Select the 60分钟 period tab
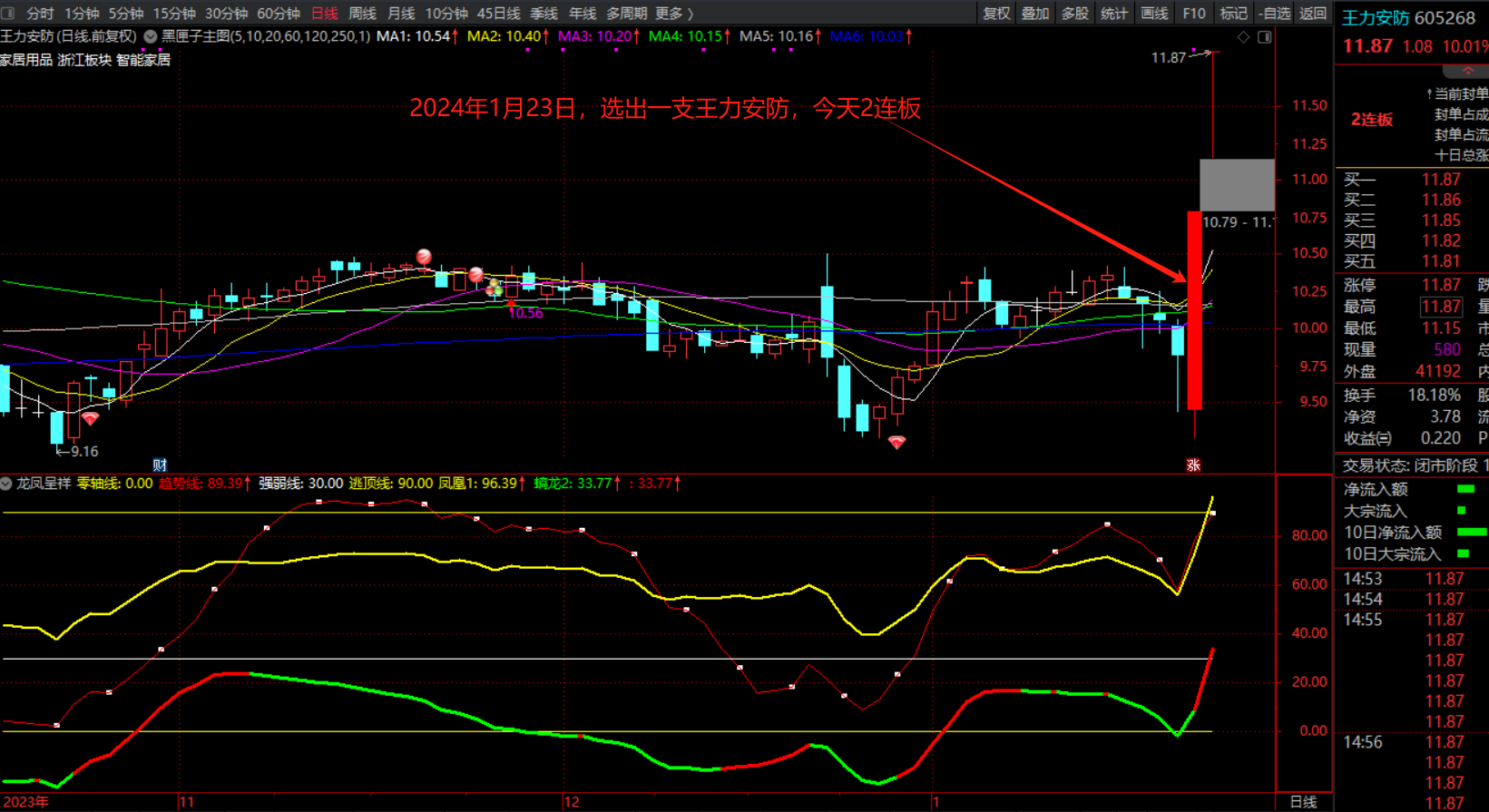The height and width of the screenshot is (812, 1489). click(279, 14)
